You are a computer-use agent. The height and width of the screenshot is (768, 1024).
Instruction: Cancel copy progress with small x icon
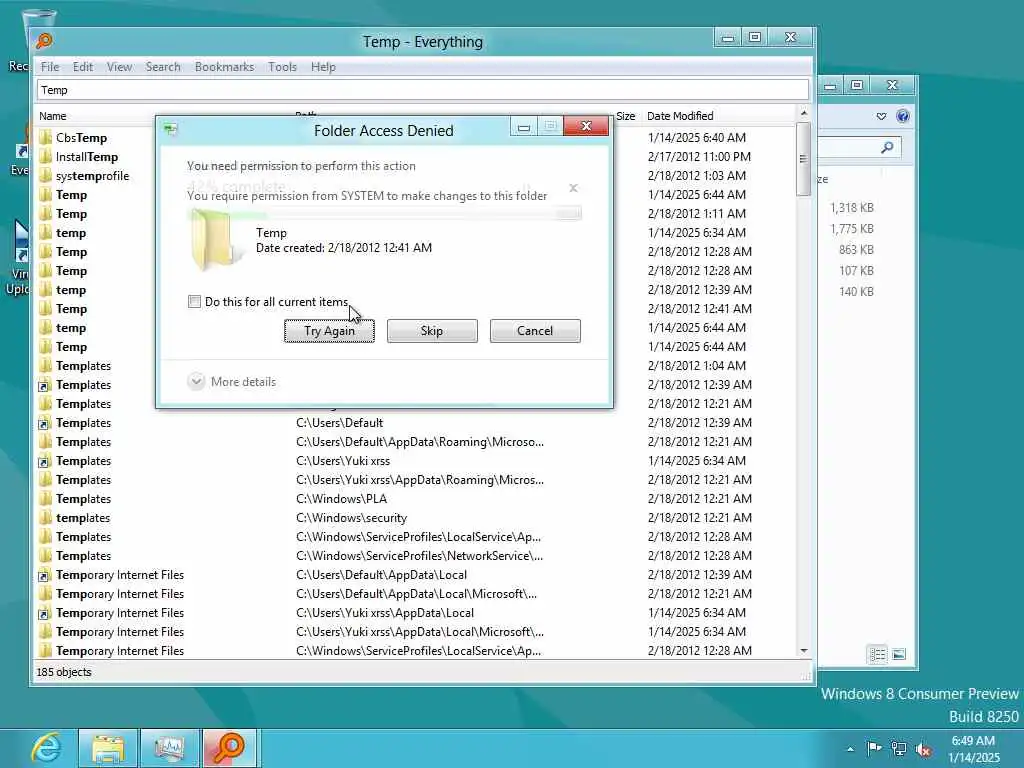(x=573, y=188)
